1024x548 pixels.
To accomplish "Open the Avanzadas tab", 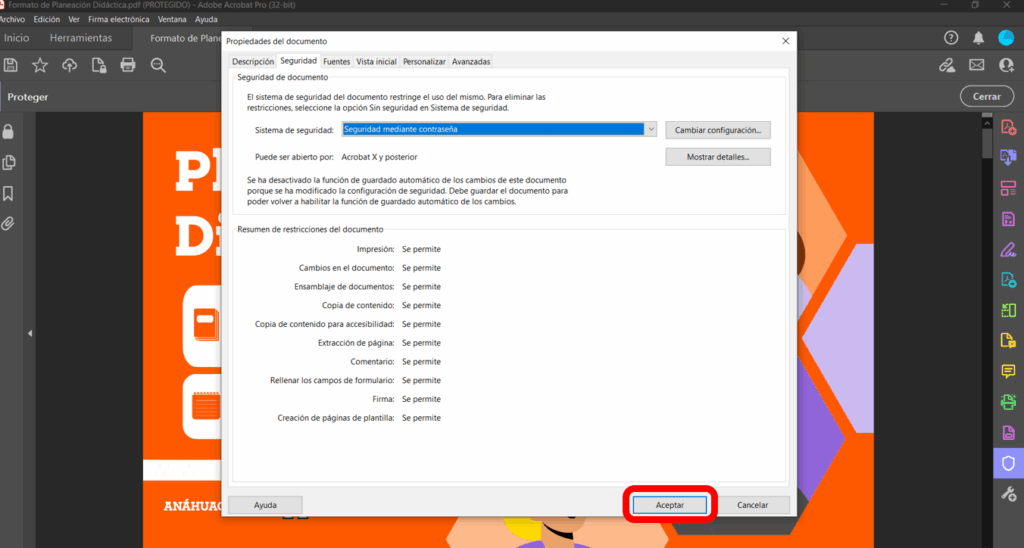I will pyautogui.click(x=471, y=62).
